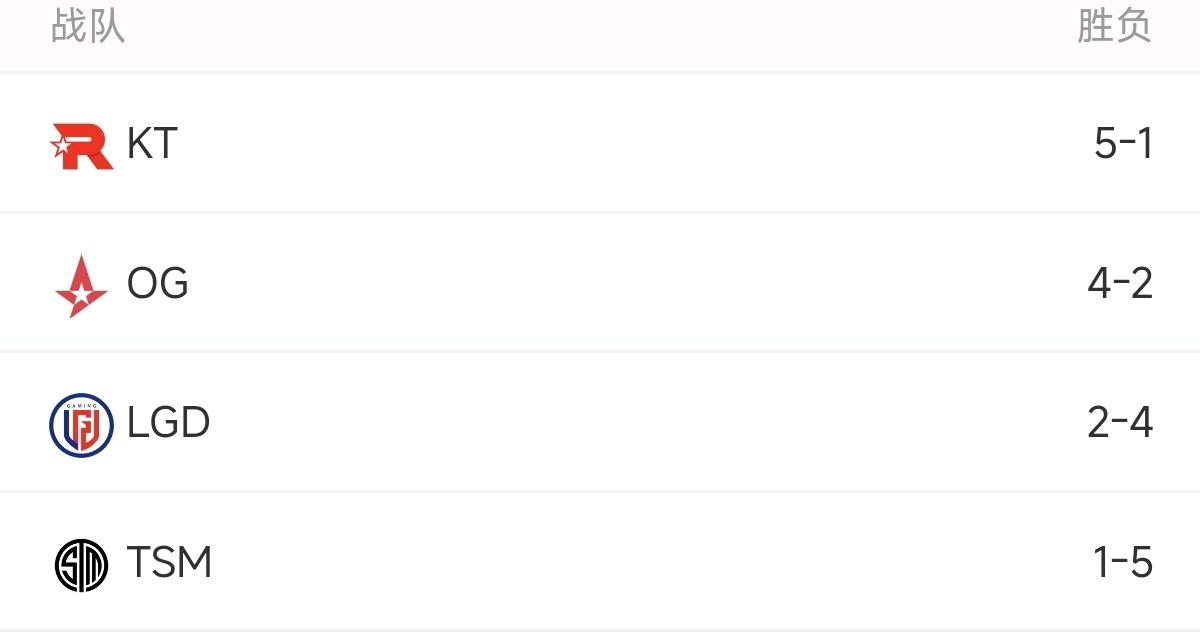Click the TSM black circular logo
The height and width of the screenshot is (632, 1200).
click(81, 565)
